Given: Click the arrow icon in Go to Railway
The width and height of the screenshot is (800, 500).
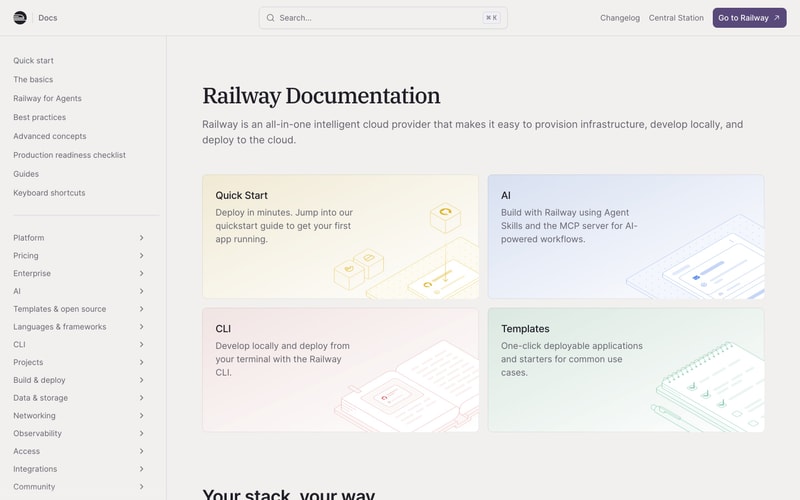Looking at the screenshot, I should point(777,18).
